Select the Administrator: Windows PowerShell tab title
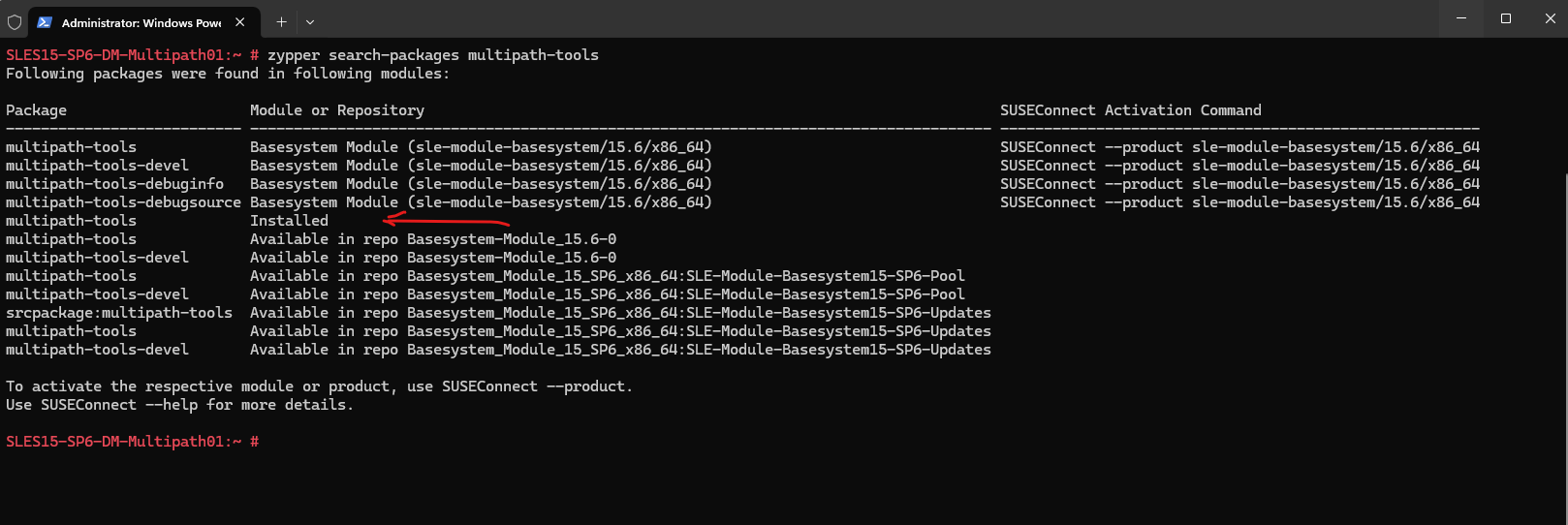Viewport: 1568px width, 525px height. pos(141,22)
